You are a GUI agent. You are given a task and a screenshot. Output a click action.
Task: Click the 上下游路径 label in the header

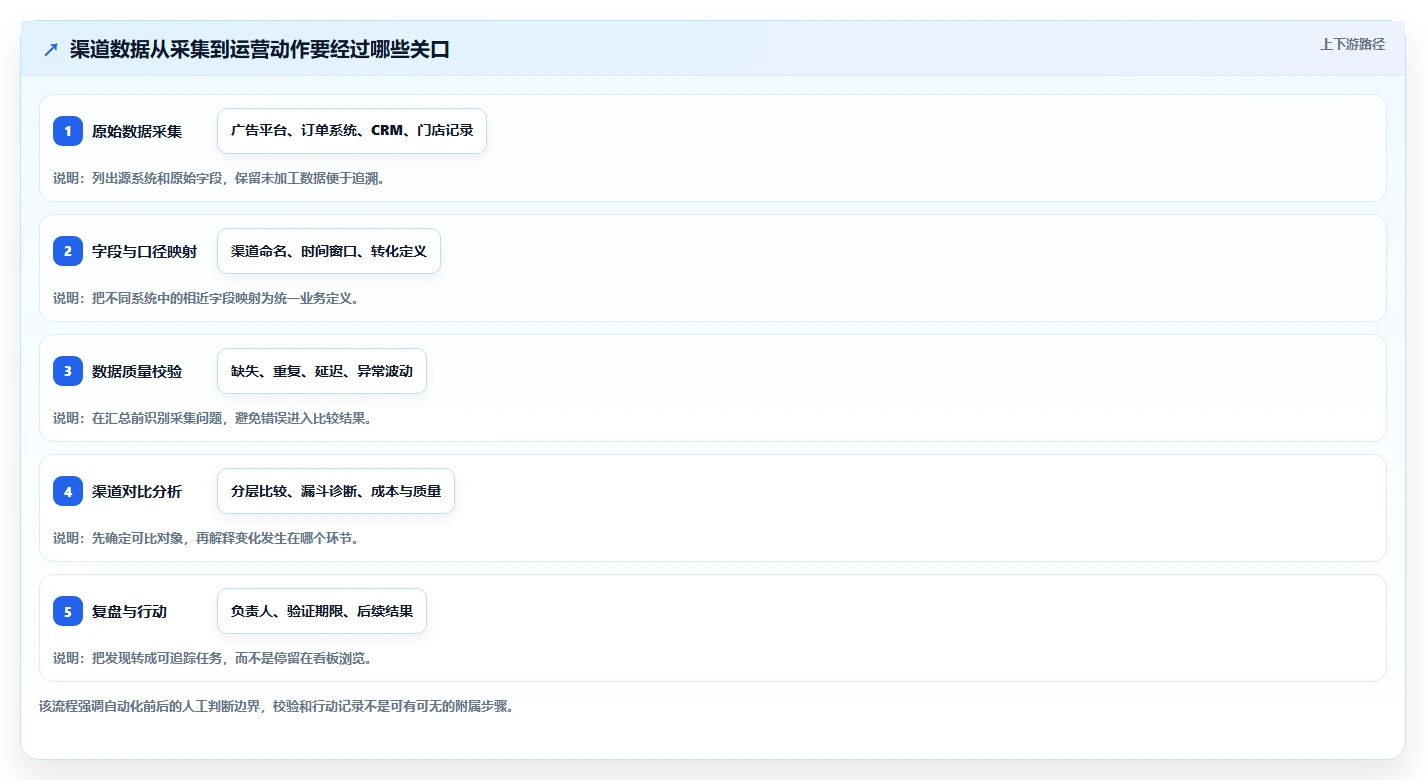1352,44
